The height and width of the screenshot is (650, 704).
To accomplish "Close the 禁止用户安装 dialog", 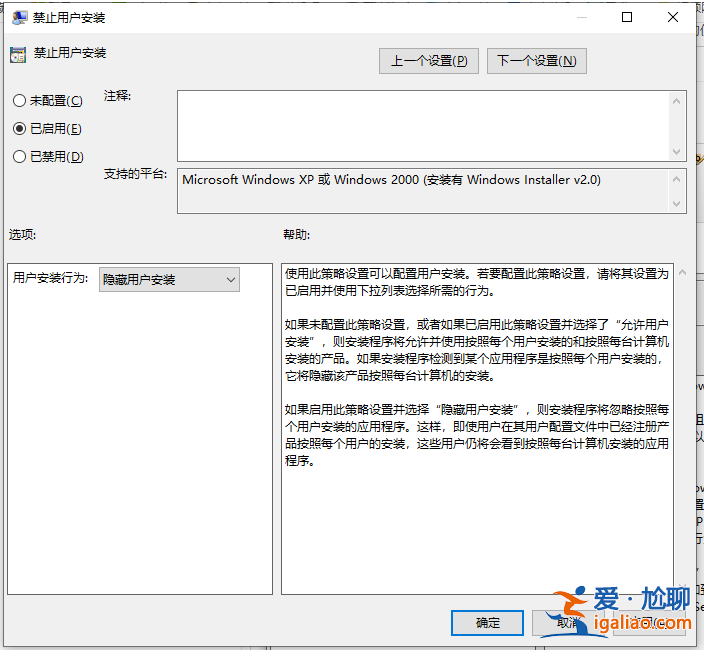I will (673, 18).
